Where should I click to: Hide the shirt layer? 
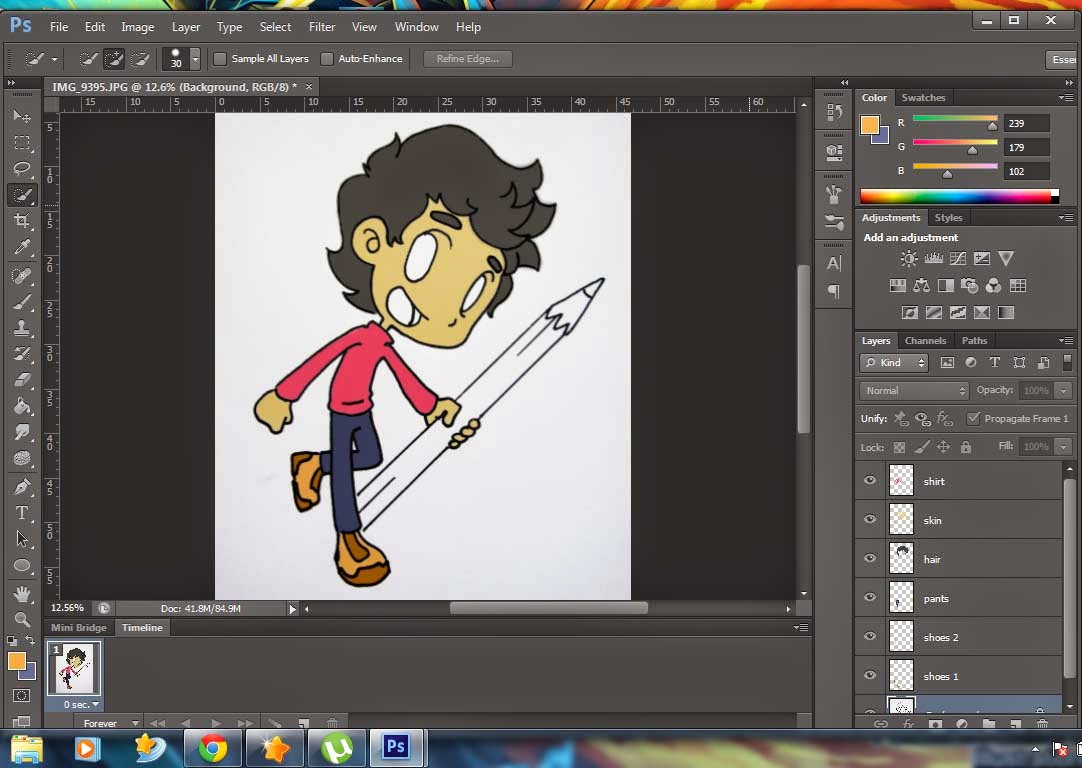pos(870,480)
